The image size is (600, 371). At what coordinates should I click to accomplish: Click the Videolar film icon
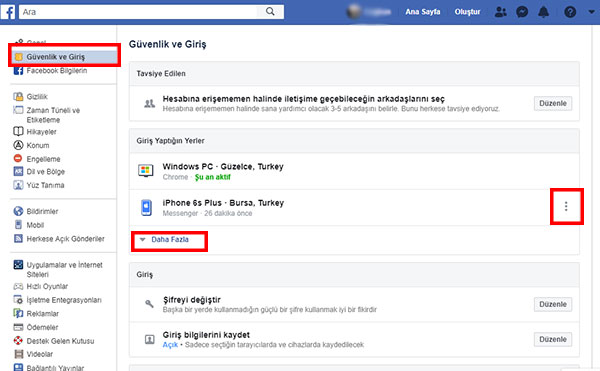pyautogui.click(x=18, y=354)
